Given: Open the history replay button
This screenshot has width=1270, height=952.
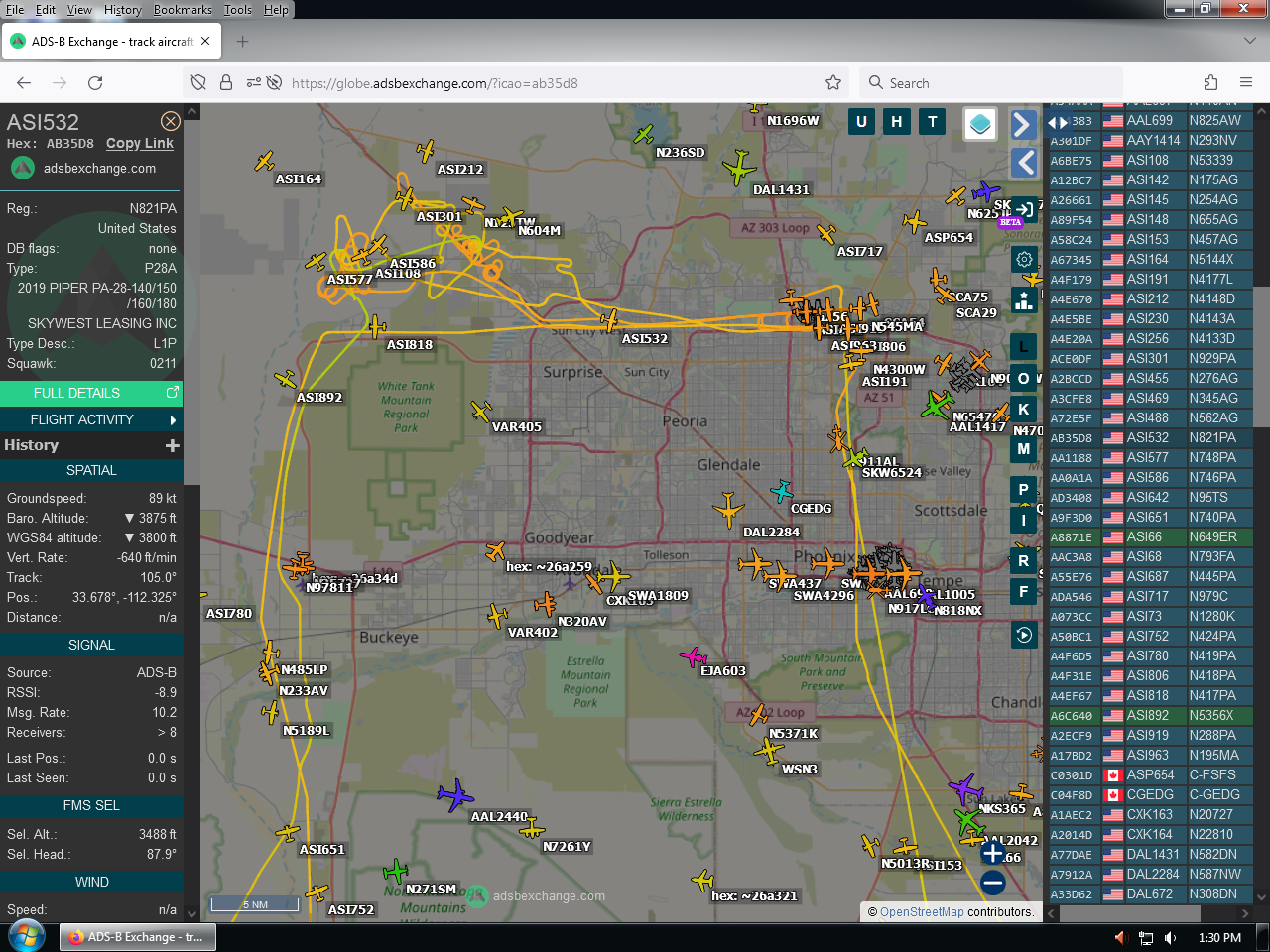Looking at the screenshot, I should tap(1024, 635).
